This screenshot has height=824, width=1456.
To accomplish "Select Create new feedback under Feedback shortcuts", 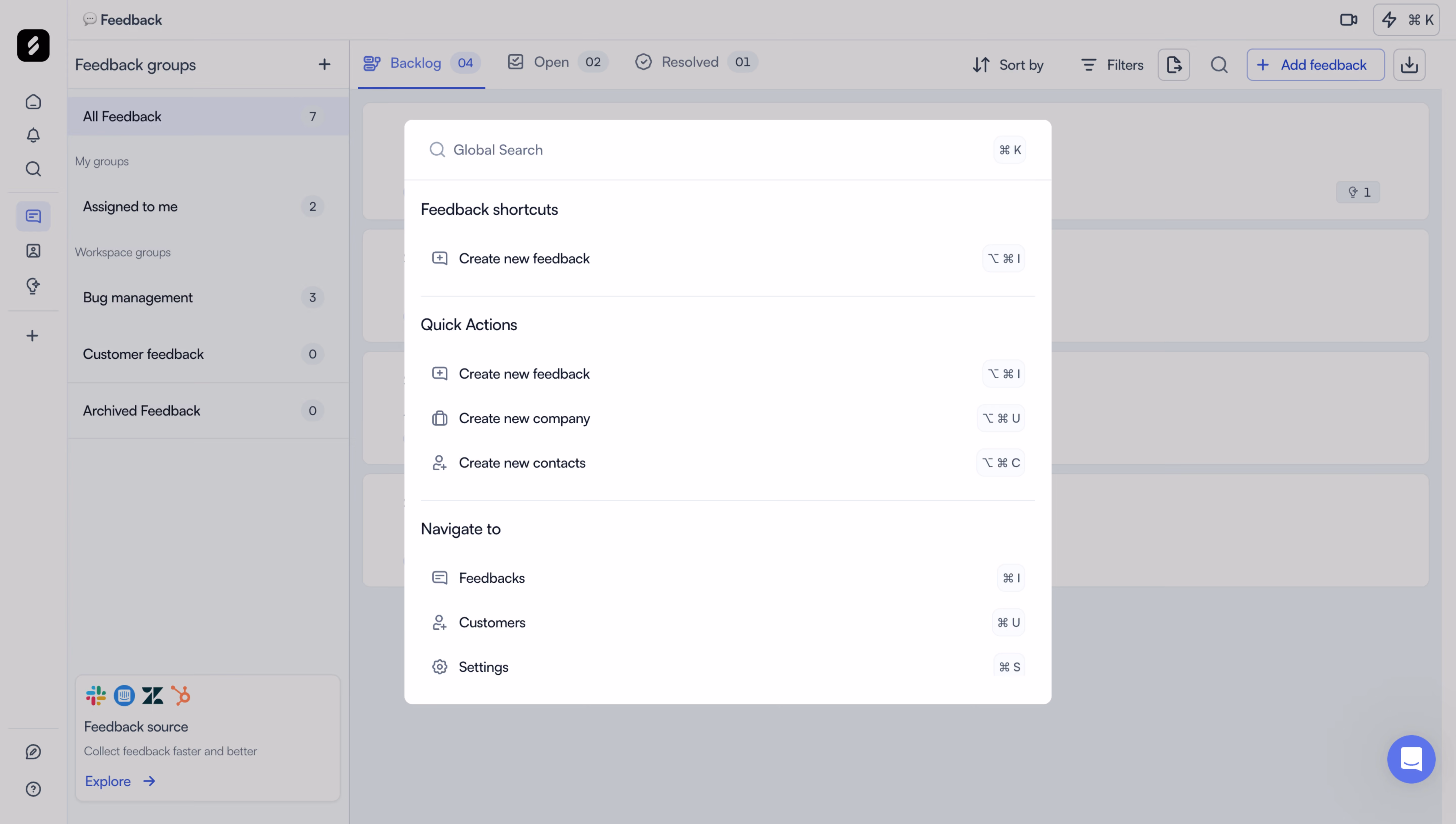I will [x=728, y=259].
